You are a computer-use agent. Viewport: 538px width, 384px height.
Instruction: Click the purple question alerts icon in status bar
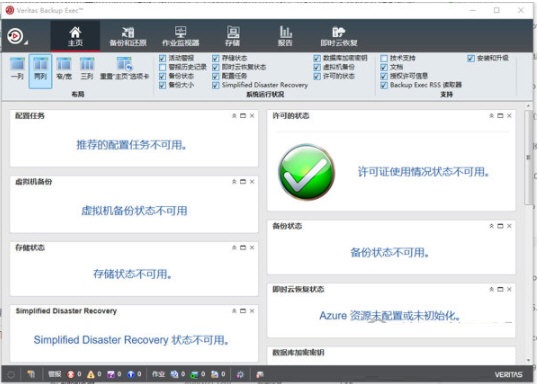111,374
